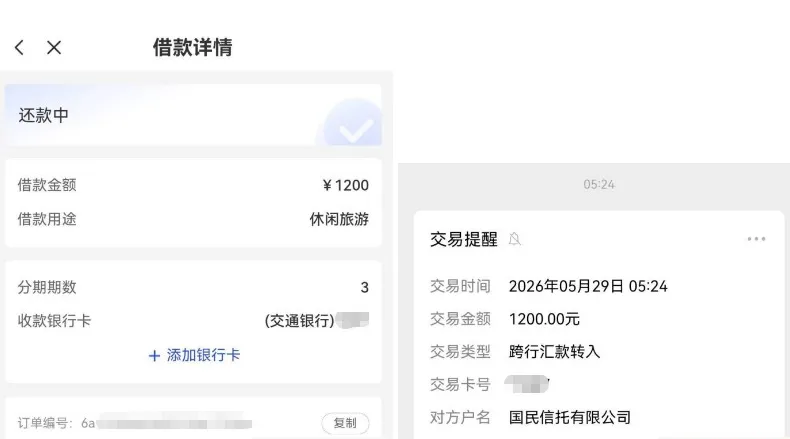Viewport: 790px width, 439px height.
Task: Tap the 对方户名 label
Action: 460,417
